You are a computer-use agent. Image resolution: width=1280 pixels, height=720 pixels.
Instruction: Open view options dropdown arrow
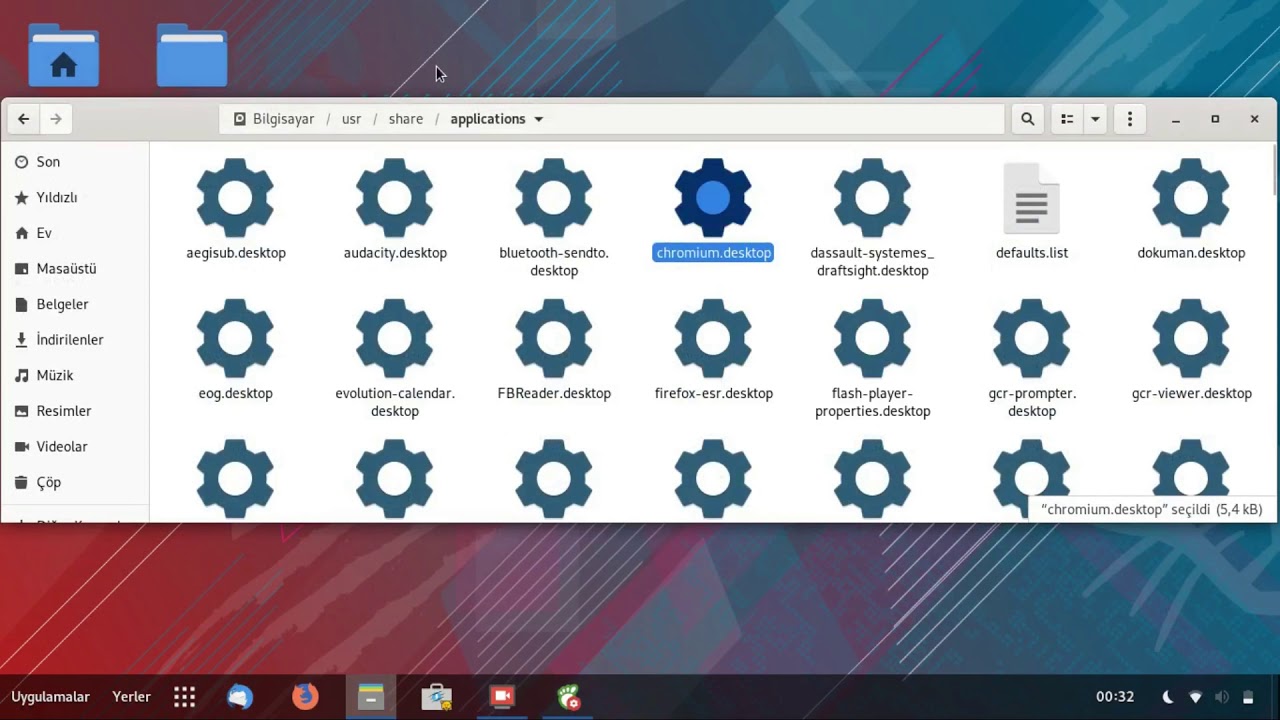(1095, 119)
